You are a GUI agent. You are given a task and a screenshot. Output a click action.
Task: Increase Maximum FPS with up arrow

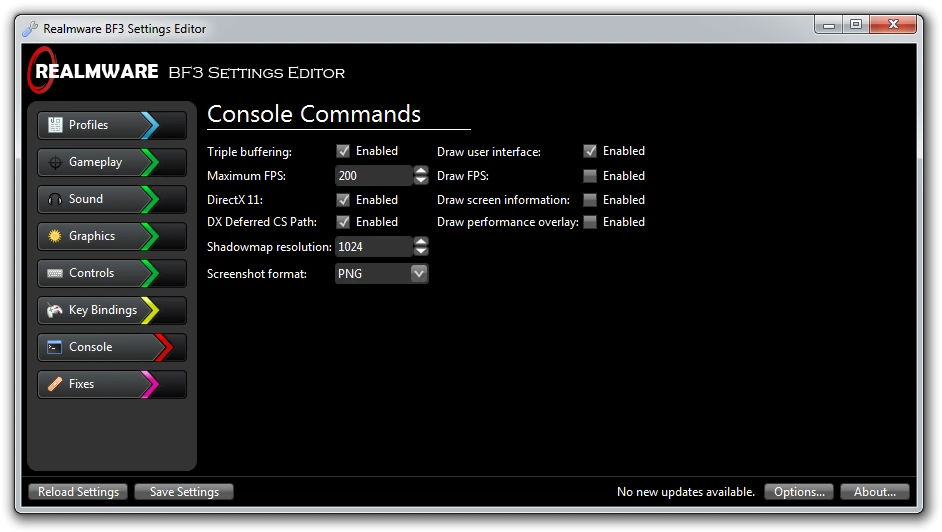pos(421,171)
